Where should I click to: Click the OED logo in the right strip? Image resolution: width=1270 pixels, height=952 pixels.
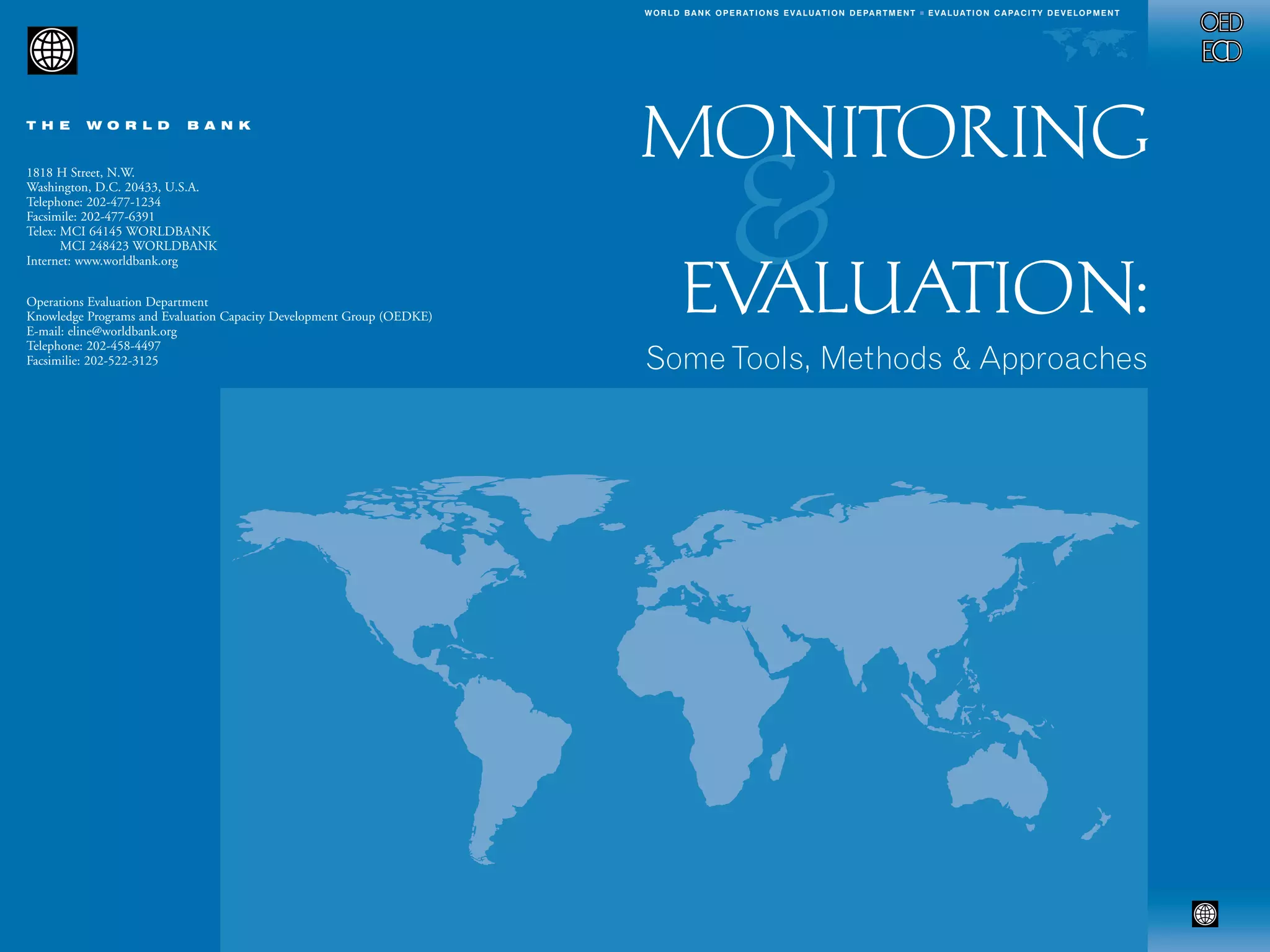click(x=1221, y=23)
